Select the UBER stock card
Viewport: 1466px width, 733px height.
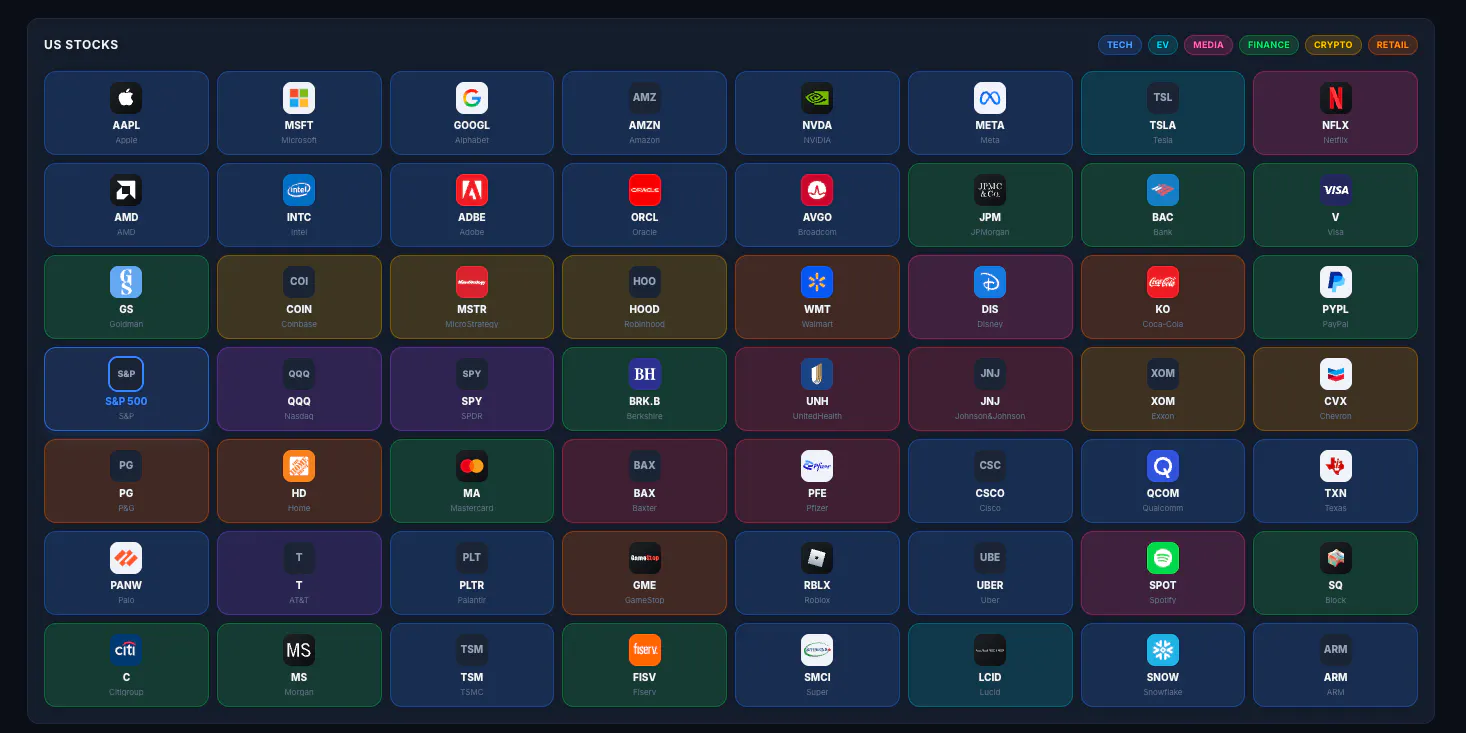coord(990,573)
